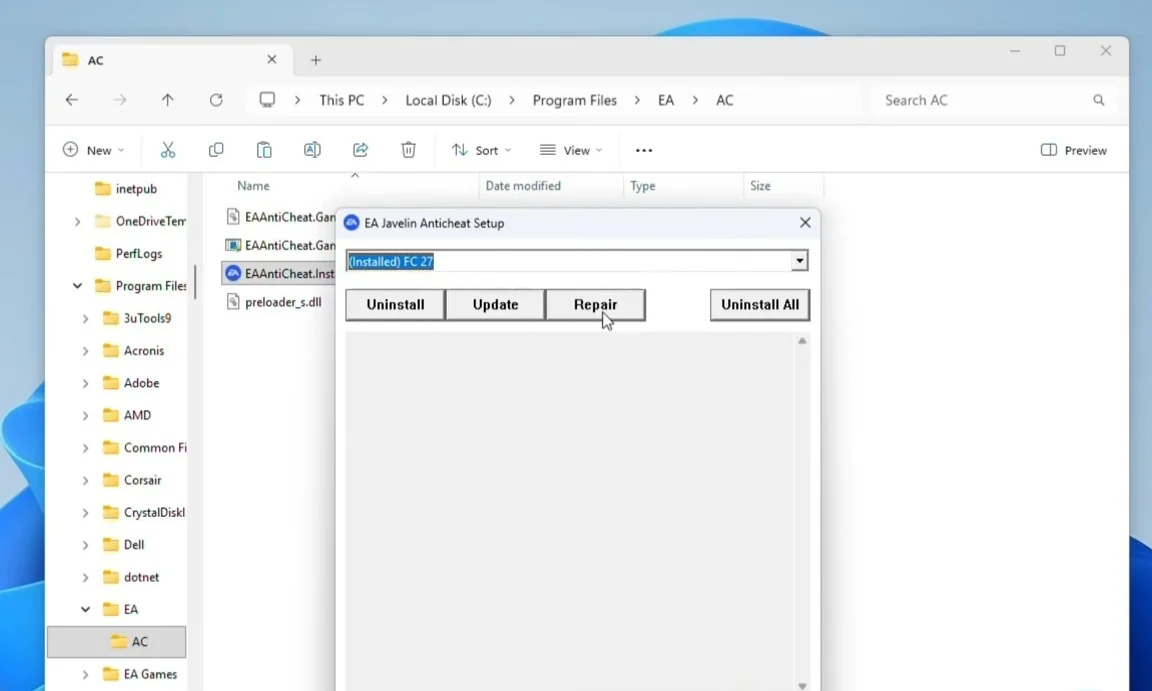Sort by Date modified column header

[523, 186]
